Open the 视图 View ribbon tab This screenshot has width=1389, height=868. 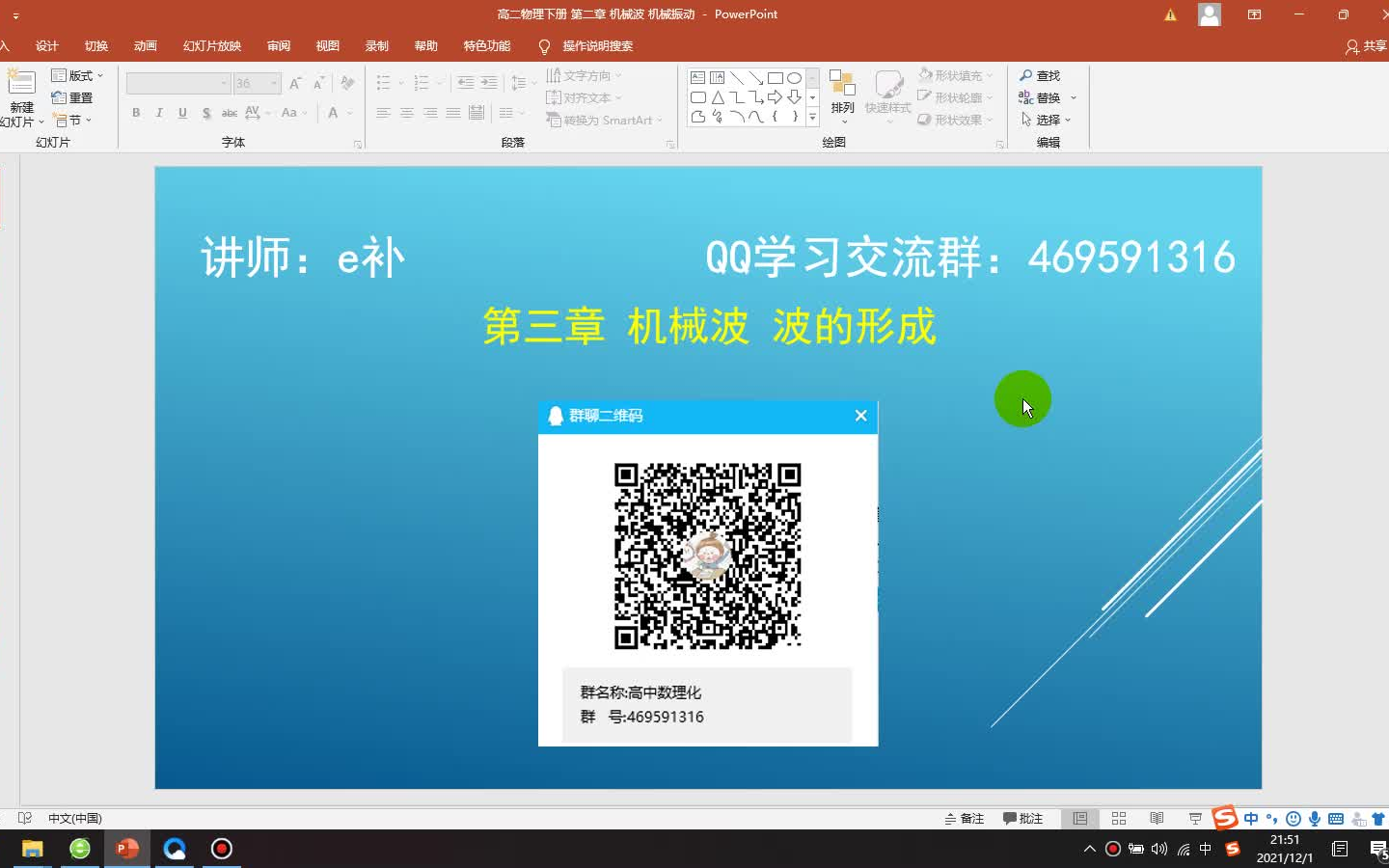[x=328, y=45]
